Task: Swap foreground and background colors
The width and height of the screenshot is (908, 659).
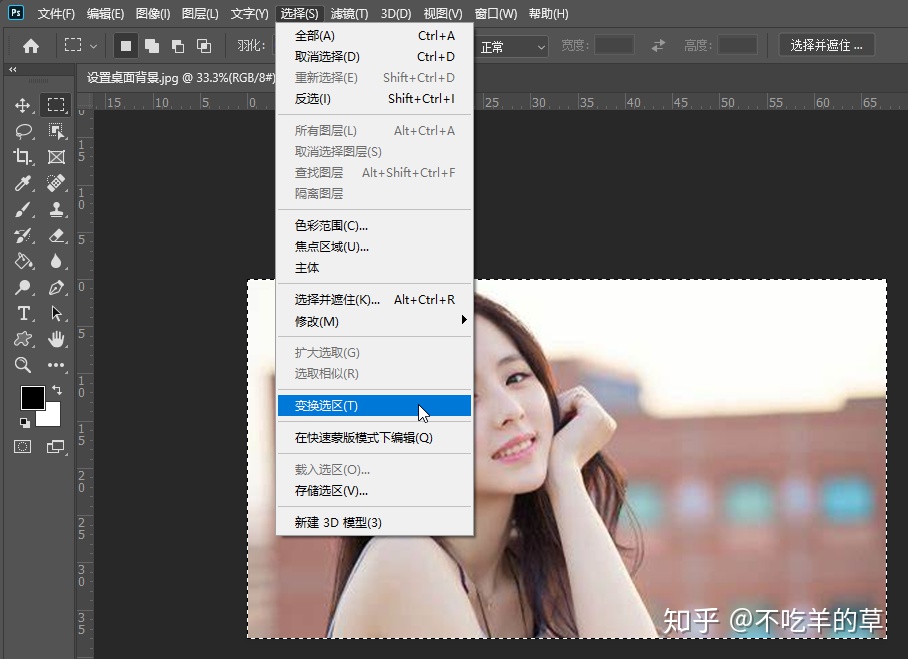Action: point(57,390)
